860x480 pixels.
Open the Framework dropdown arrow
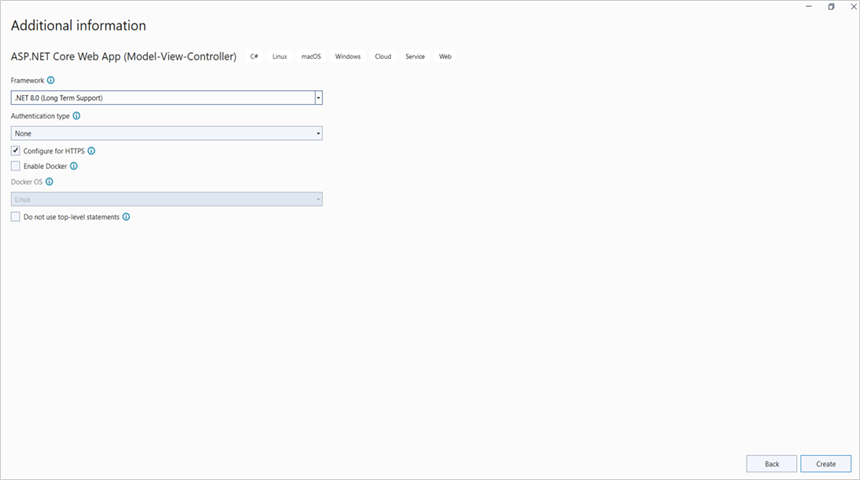tap(318, 98)
